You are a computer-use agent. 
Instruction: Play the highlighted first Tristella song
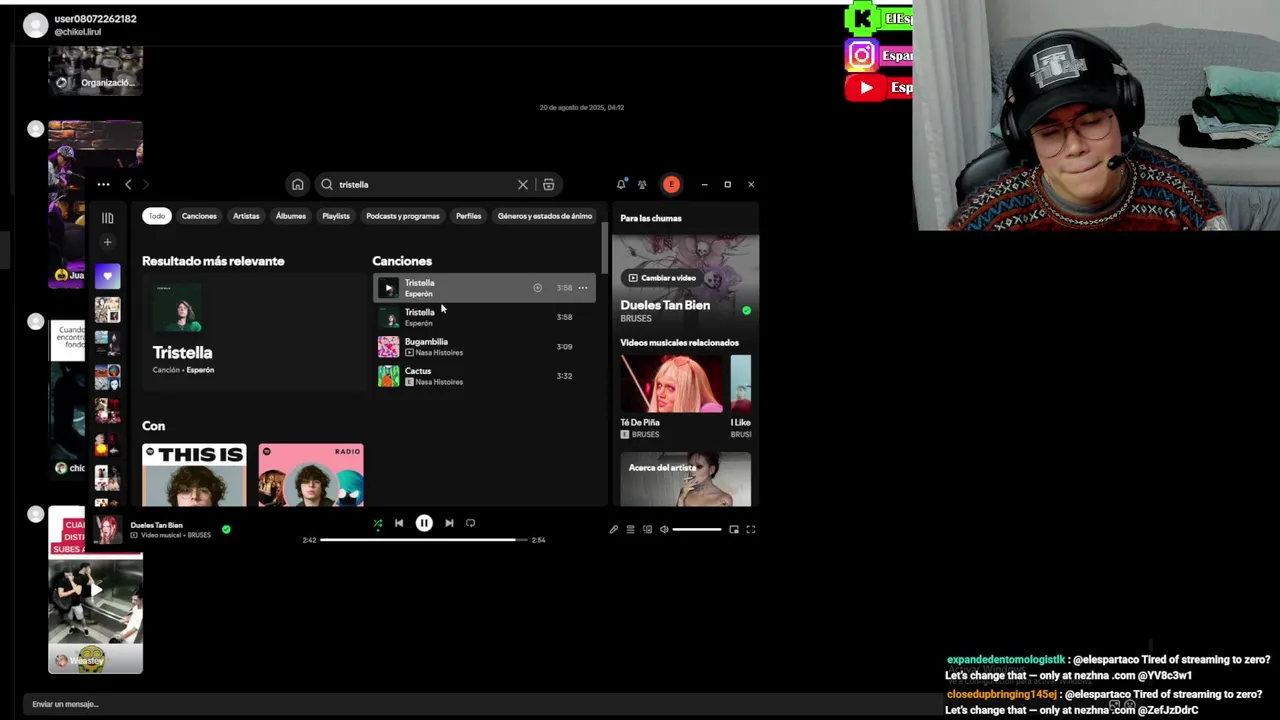[389, 288]
